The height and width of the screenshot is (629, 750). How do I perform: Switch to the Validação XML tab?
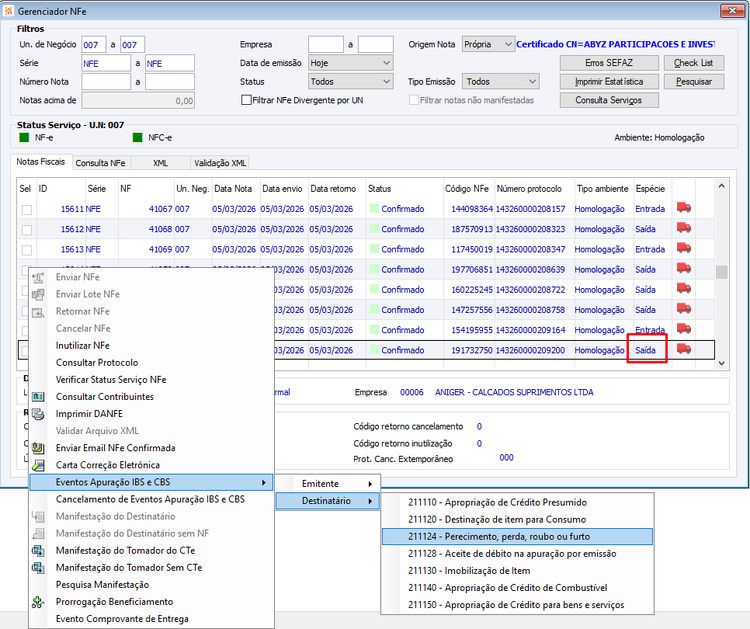(x=220, y=163)
